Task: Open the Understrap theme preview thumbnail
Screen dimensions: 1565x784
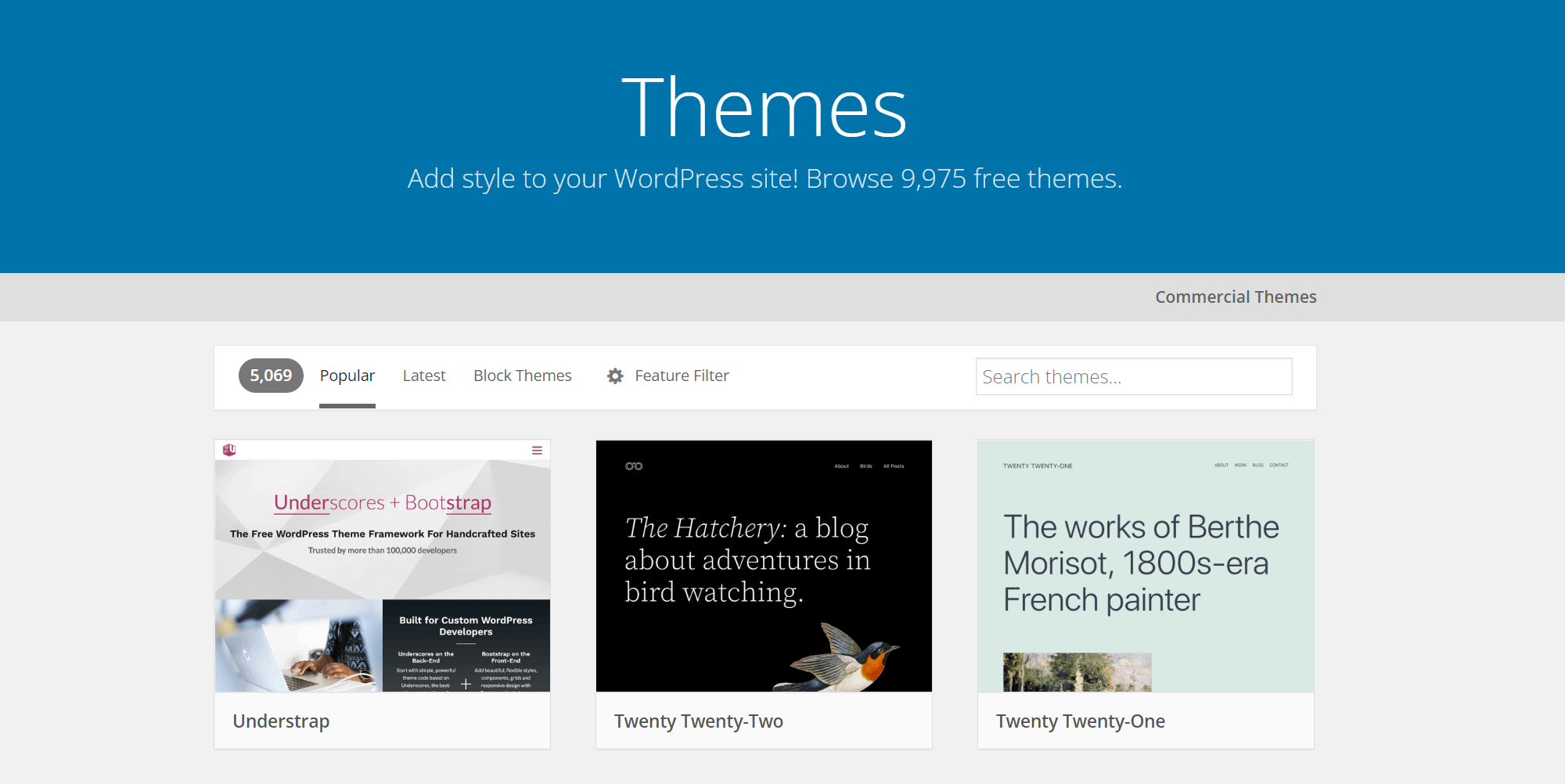Action: coord(383,566)
